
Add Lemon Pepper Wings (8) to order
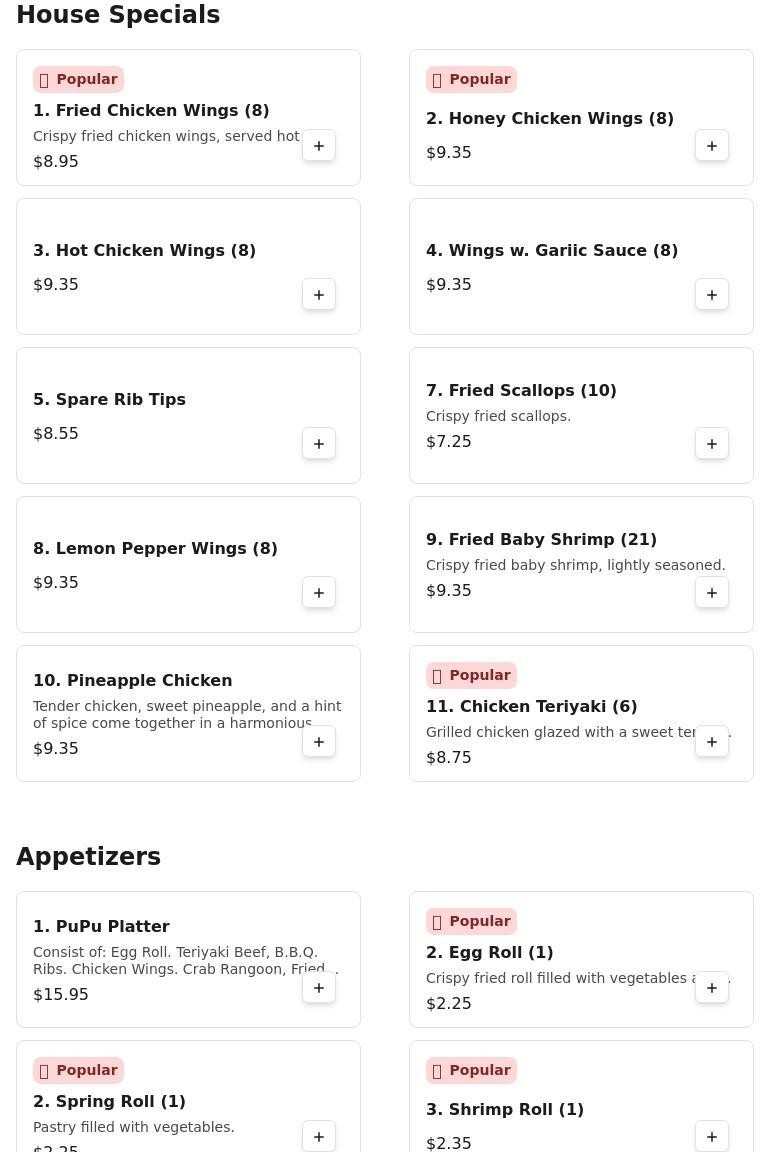[x=319, y=593]
